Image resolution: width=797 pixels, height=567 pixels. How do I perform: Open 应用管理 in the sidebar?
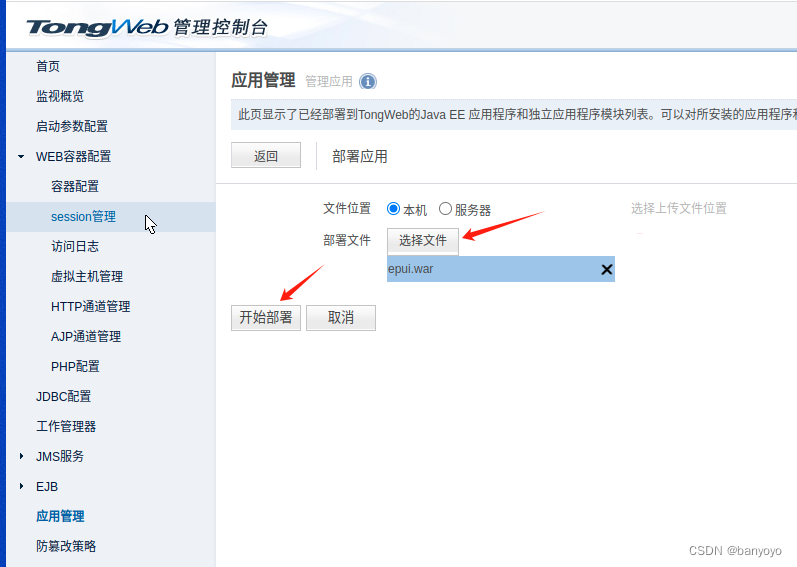(60, 516)
